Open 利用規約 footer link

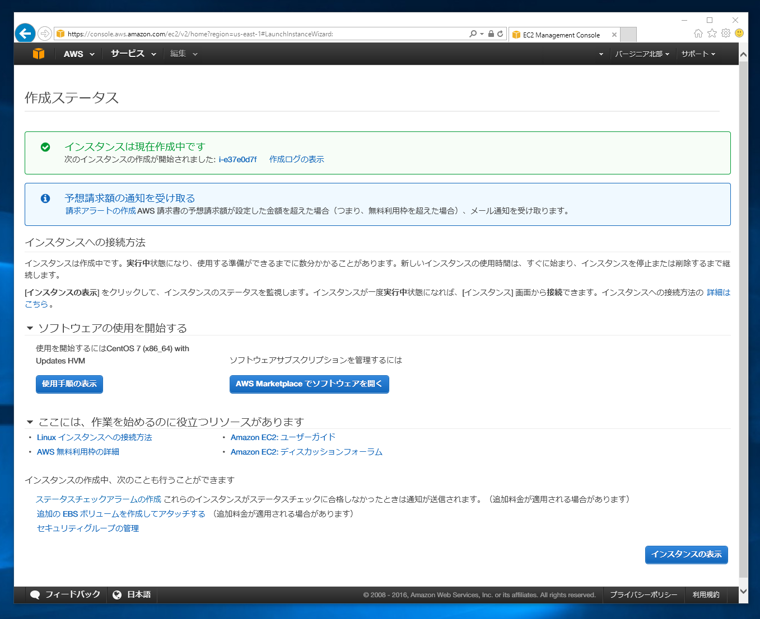[706, 595]
